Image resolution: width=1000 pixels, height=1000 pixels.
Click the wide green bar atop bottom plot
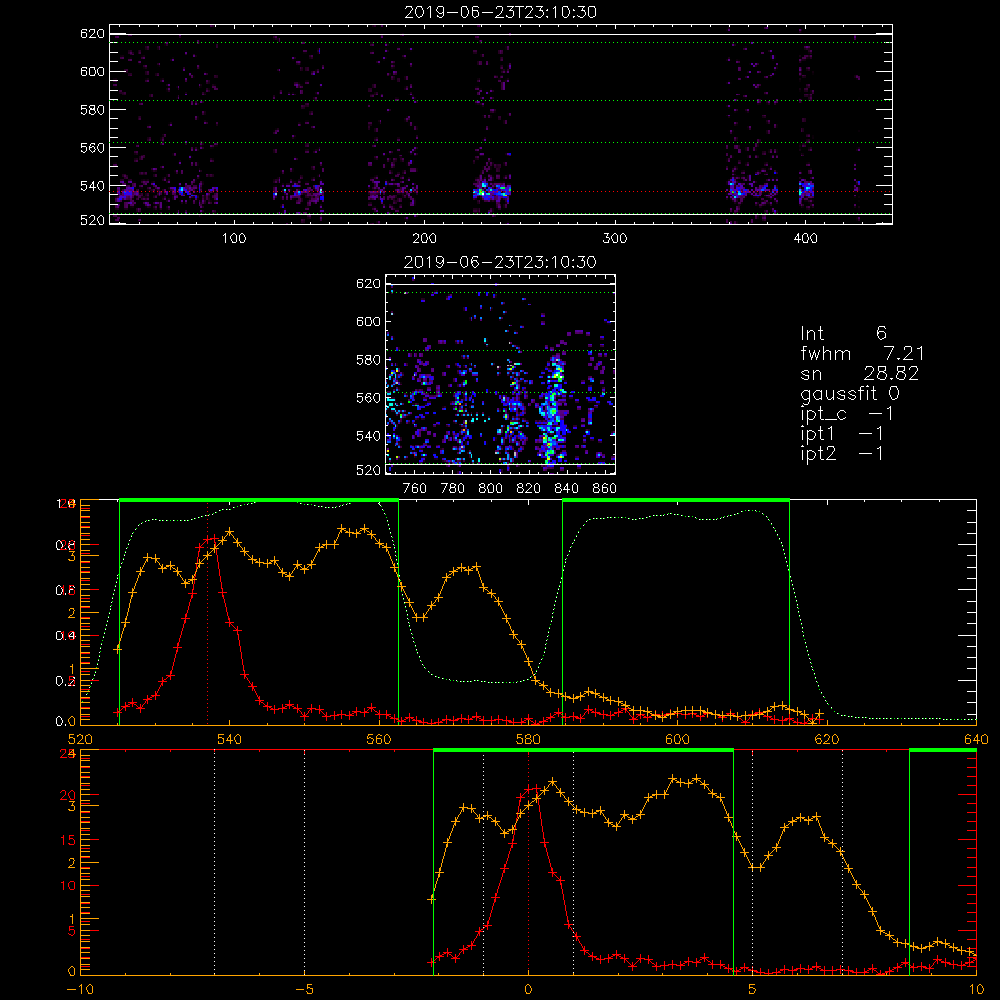pos(583,751)
